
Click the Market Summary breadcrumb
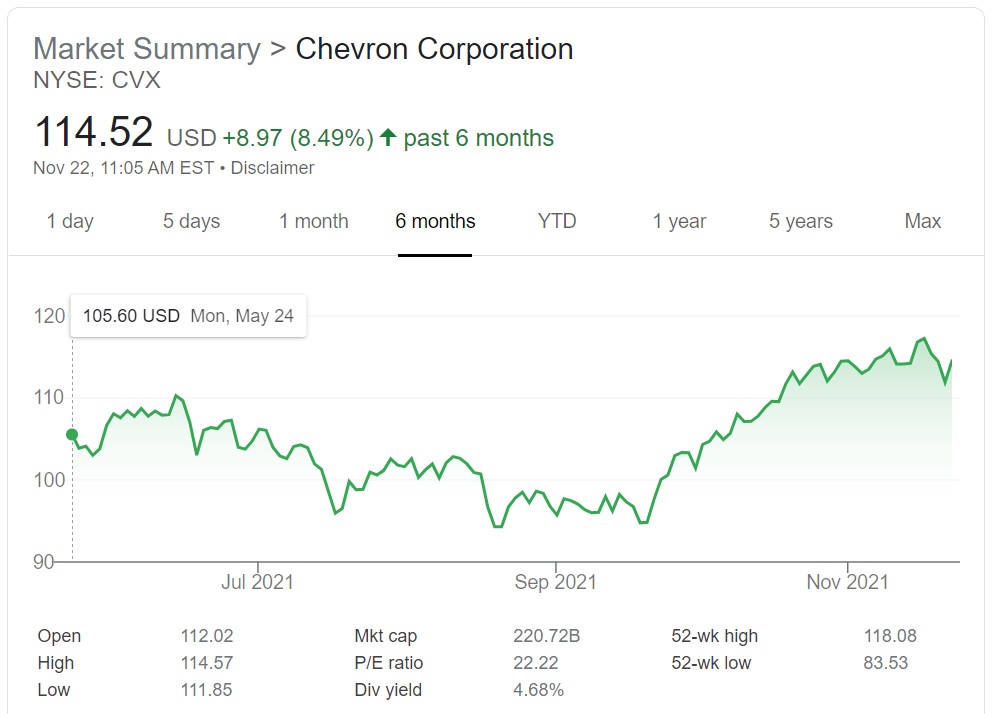click(146, 49)
